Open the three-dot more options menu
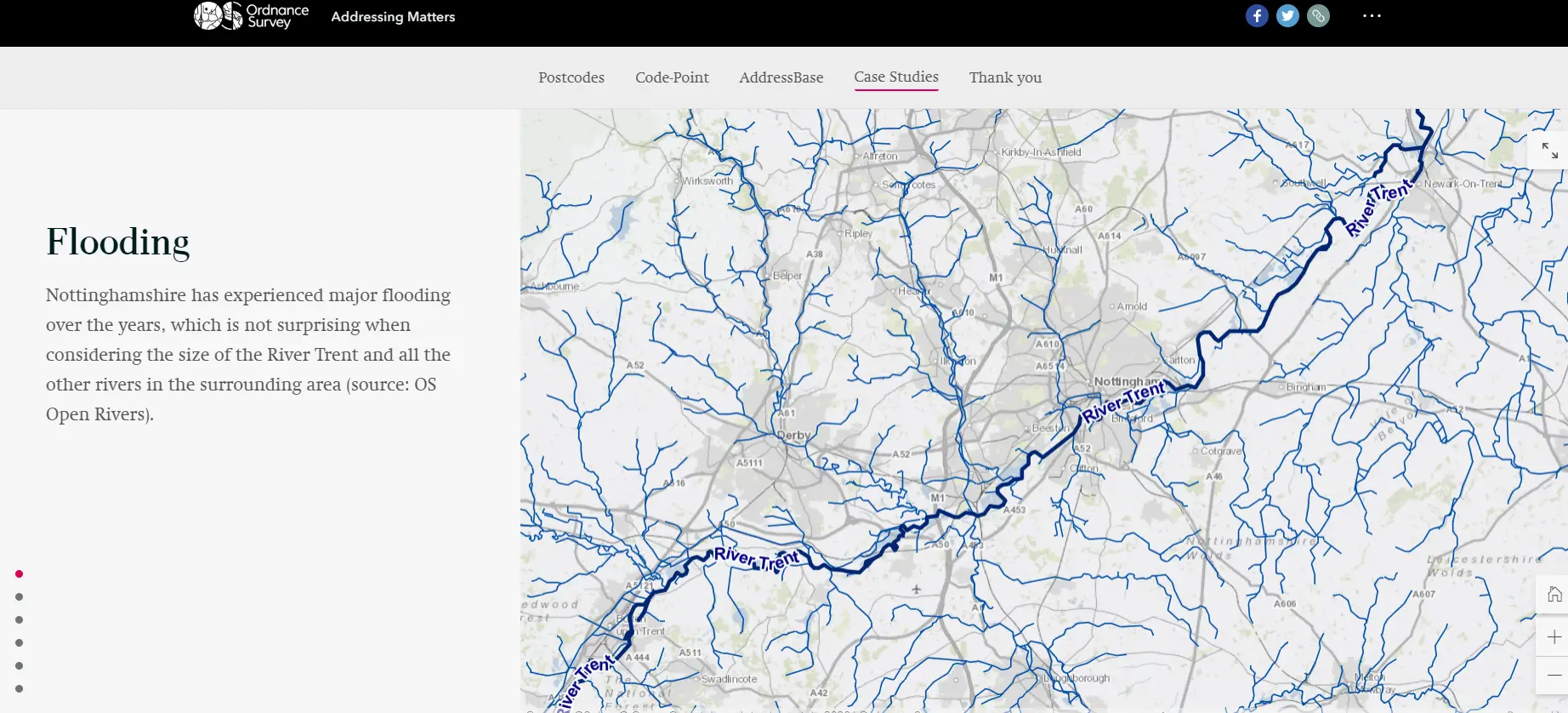The width and height of the screenshot is (1568, 713). tap(1372, 16)
